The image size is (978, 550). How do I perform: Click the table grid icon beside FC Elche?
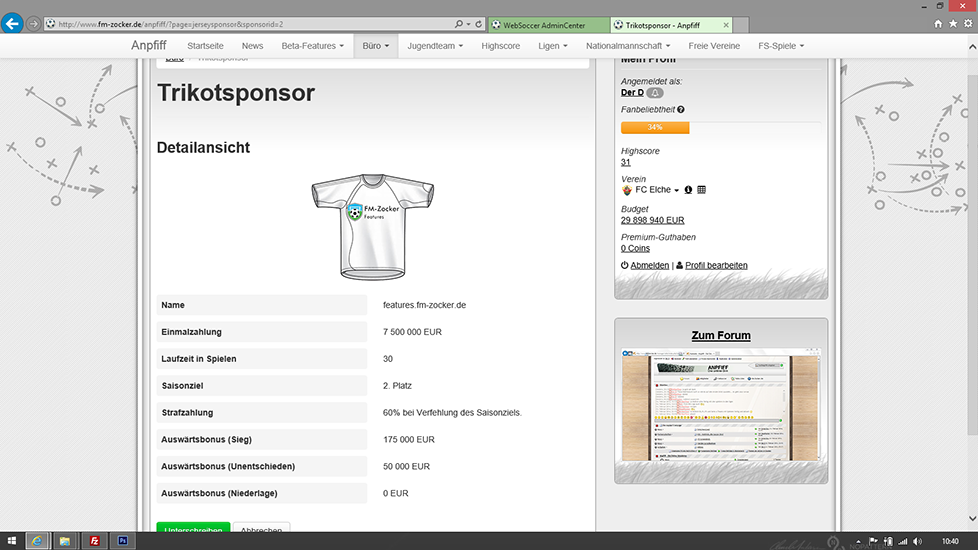(702, 190)
